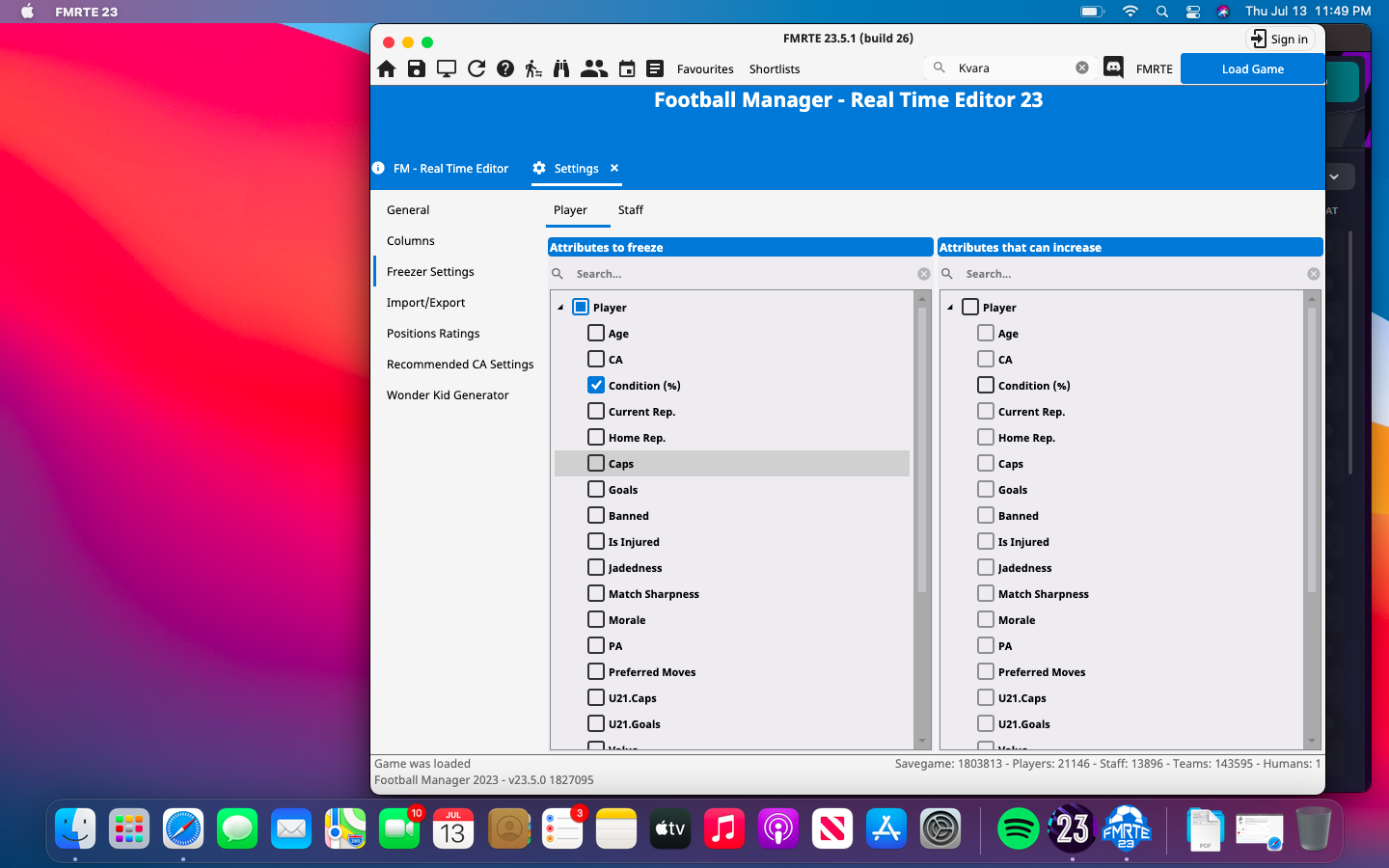This screenshot has width=1389, height=868.
Task: Check Preferred Moves in Attributes to freeze
Action: pyautogui.click(x=596, y=671)
